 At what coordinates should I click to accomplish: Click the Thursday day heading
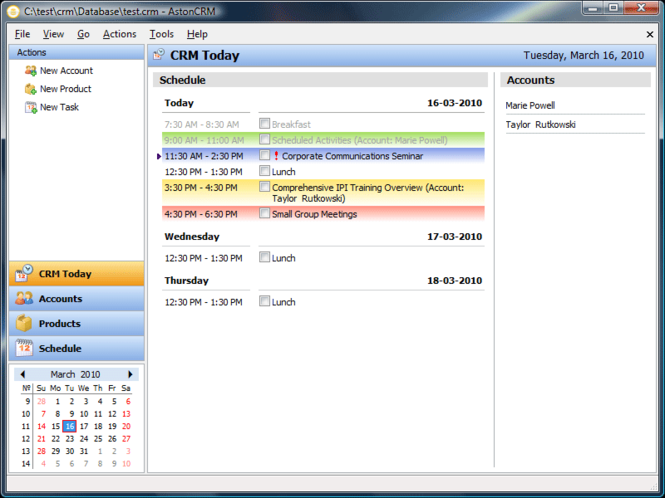(187, 281)
